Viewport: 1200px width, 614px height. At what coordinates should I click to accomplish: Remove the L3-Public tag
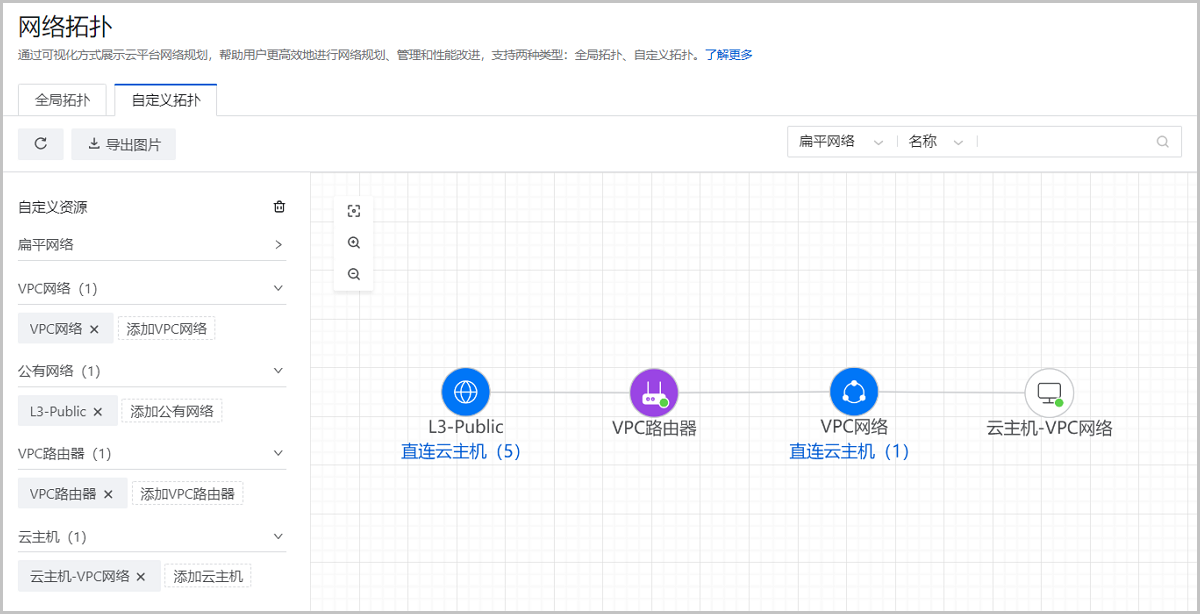point(98,411)
